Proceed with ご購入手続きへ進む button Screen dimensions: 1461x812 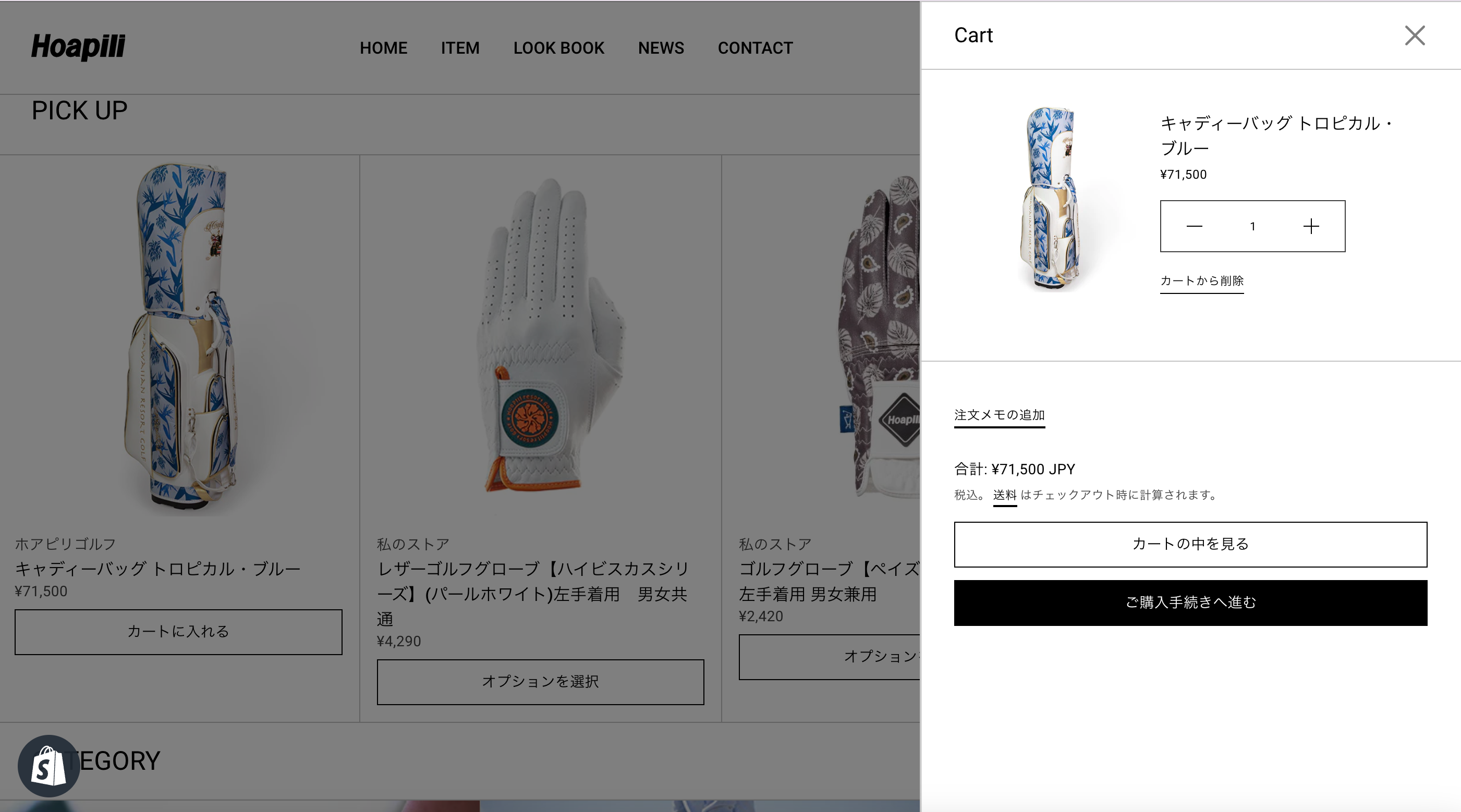1190,603
